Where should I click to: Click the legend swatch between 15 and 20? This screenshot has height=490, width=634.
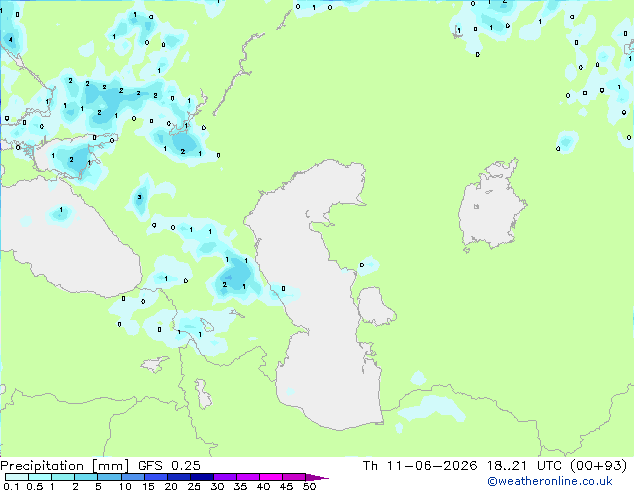(x=156, y=477)
